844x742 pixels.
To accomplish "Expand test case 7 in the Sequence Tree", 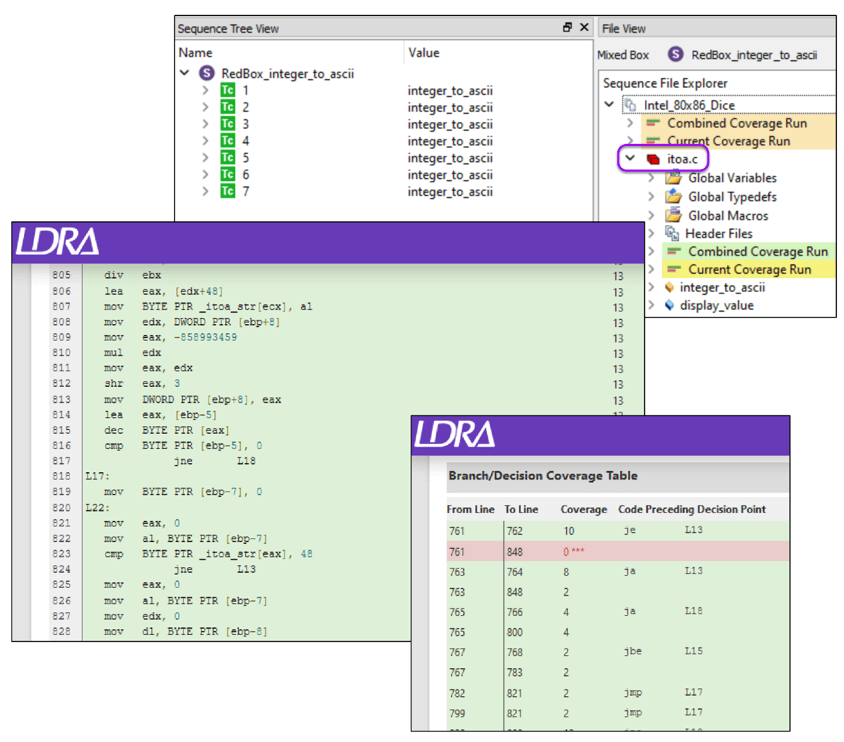I will [x=205, y=191].
